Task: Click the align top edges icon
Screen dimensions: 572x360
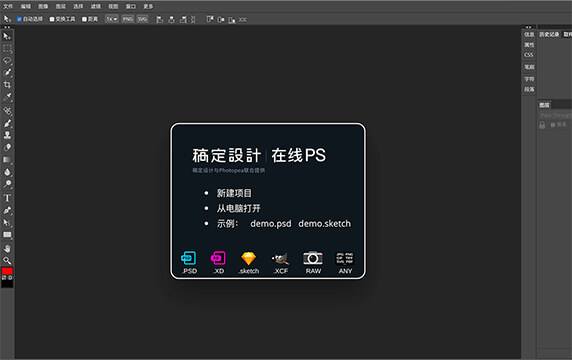Action: pyautogui.click(x=209, y=19)
